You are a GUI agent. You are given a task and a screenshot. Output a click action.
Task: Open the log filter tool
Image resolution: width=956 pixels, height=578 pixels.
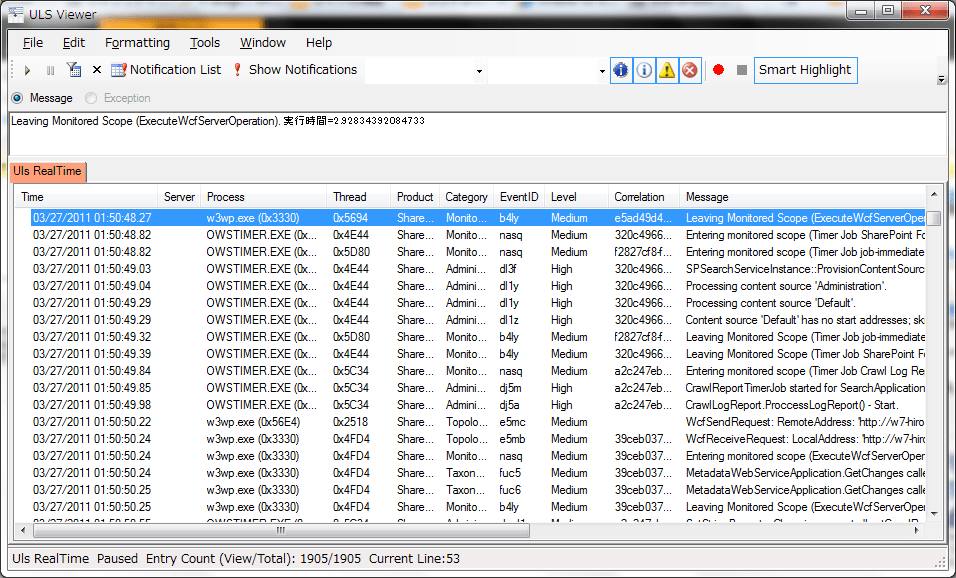pyautogui.click(x=73, y=70)
